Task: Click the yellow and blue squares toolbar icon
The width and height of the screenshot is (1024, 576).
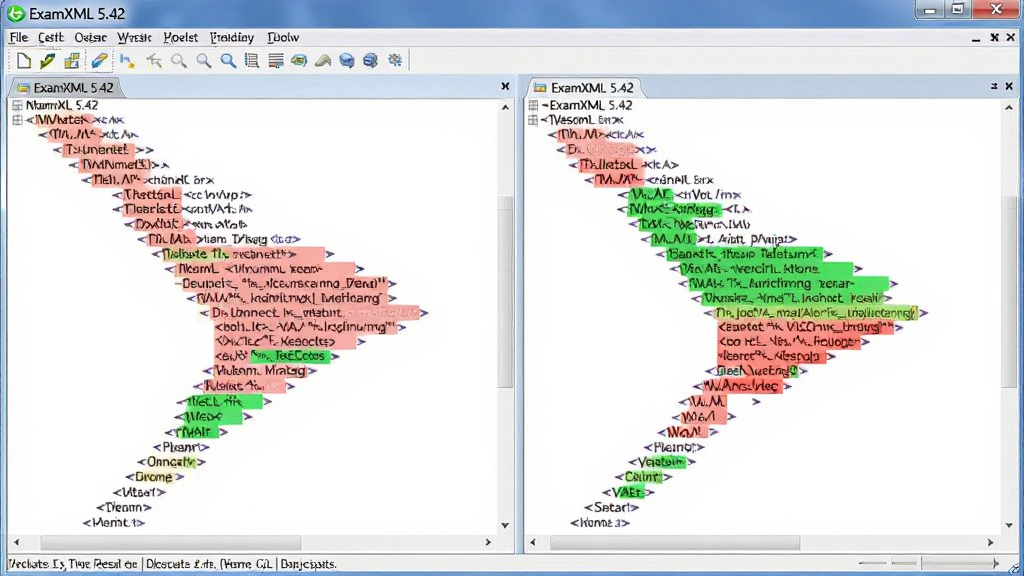Action: tap(72, 61)
